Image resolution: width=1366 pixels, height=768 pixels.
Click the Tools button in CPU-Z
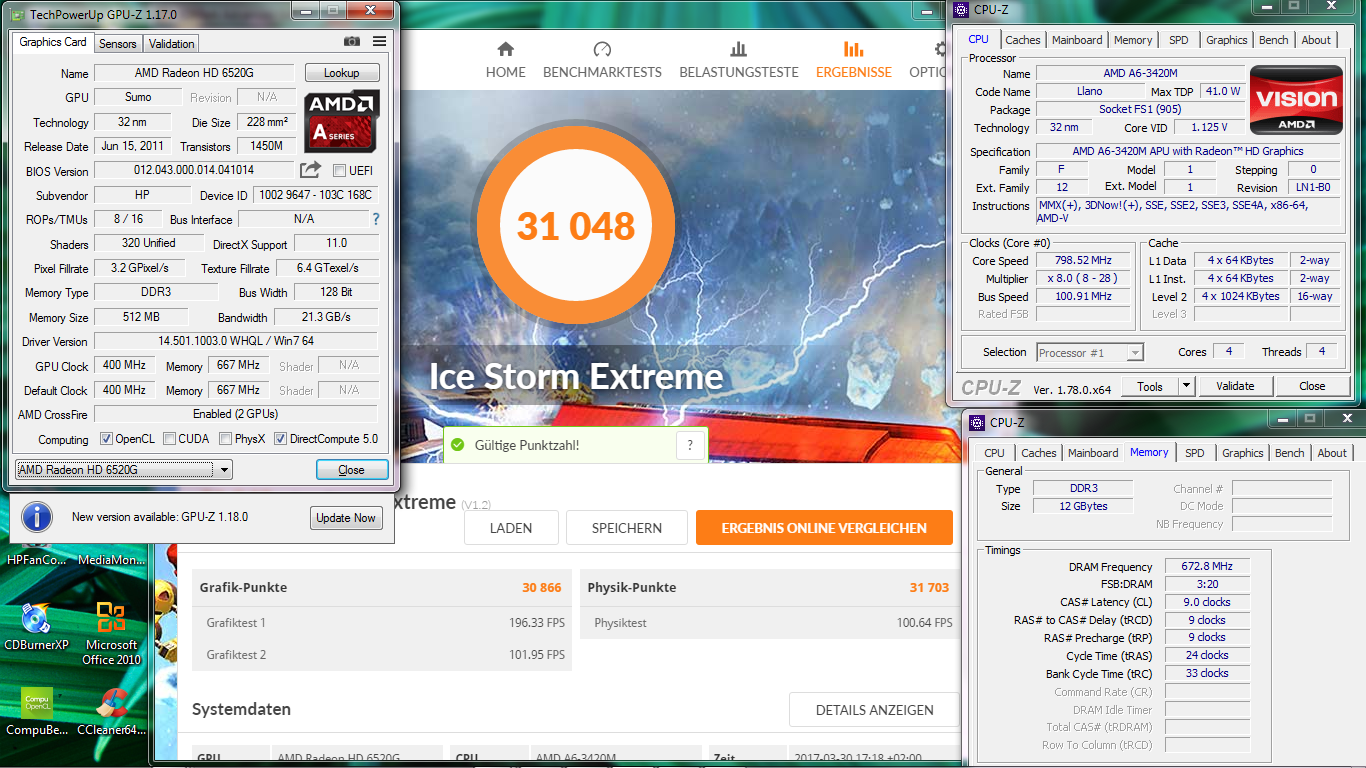(x=1150, y=386)
